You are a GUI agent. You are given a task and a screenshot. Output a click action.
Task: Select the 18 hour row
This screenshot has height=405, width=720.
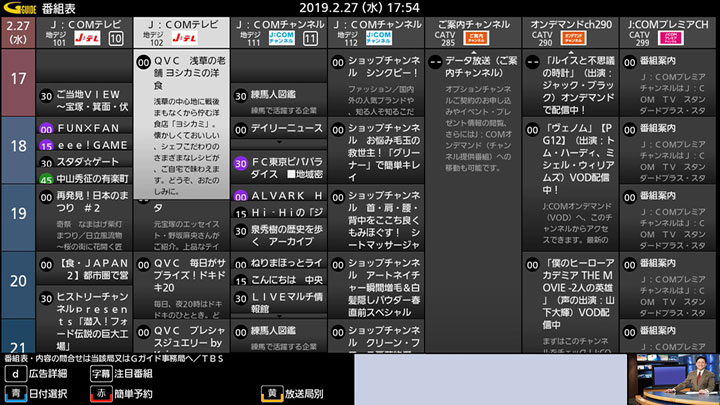18,150
